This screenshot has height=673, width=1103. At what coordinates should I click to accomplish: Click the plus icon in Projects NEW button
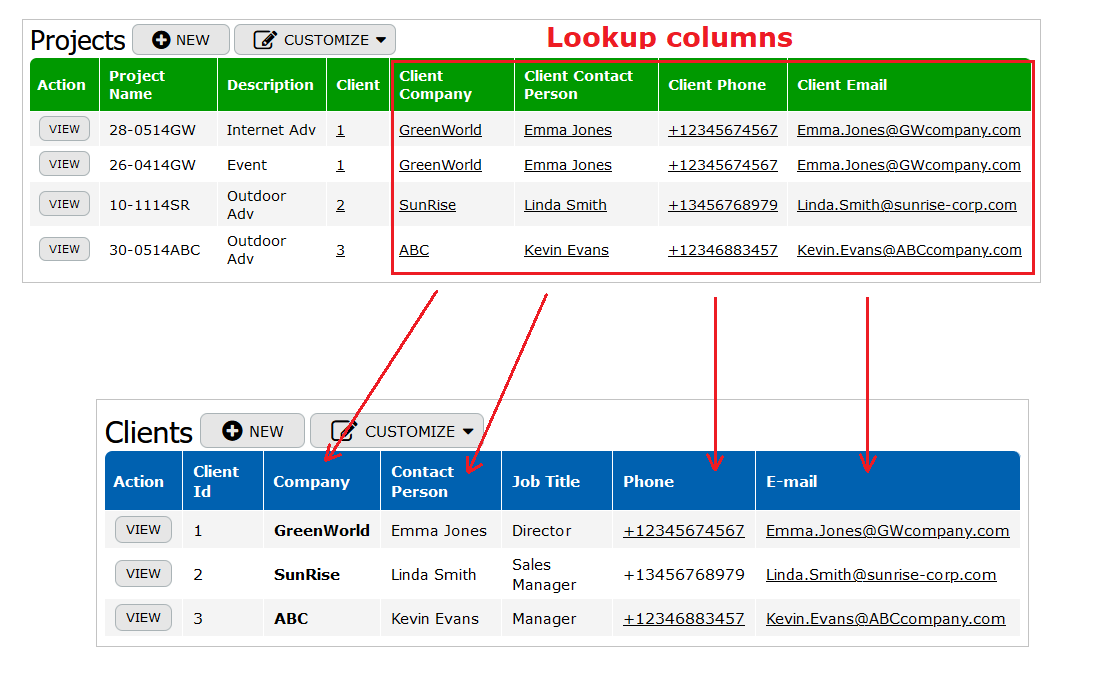[x=161, y=40]
